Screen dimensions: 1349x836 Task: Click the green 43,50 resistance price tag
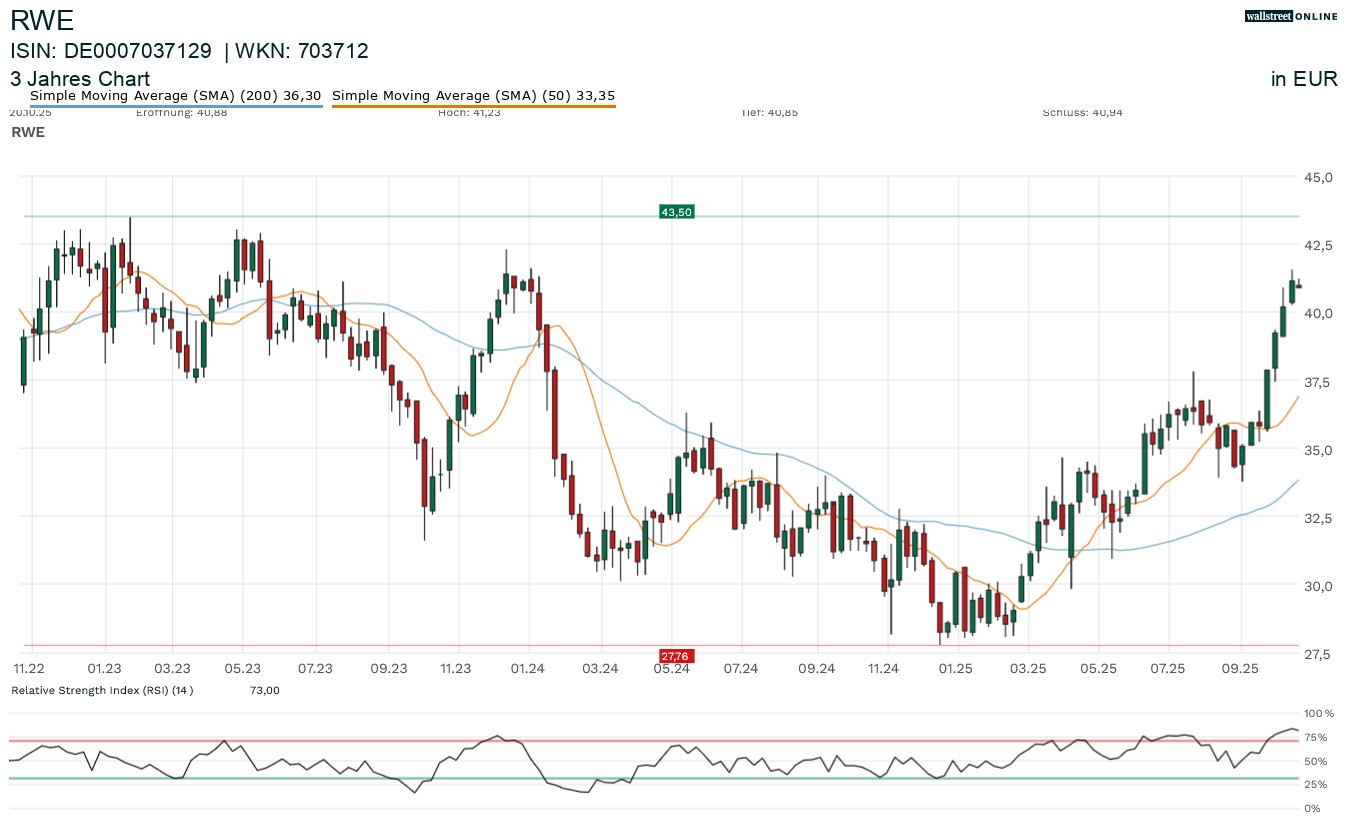676,212
